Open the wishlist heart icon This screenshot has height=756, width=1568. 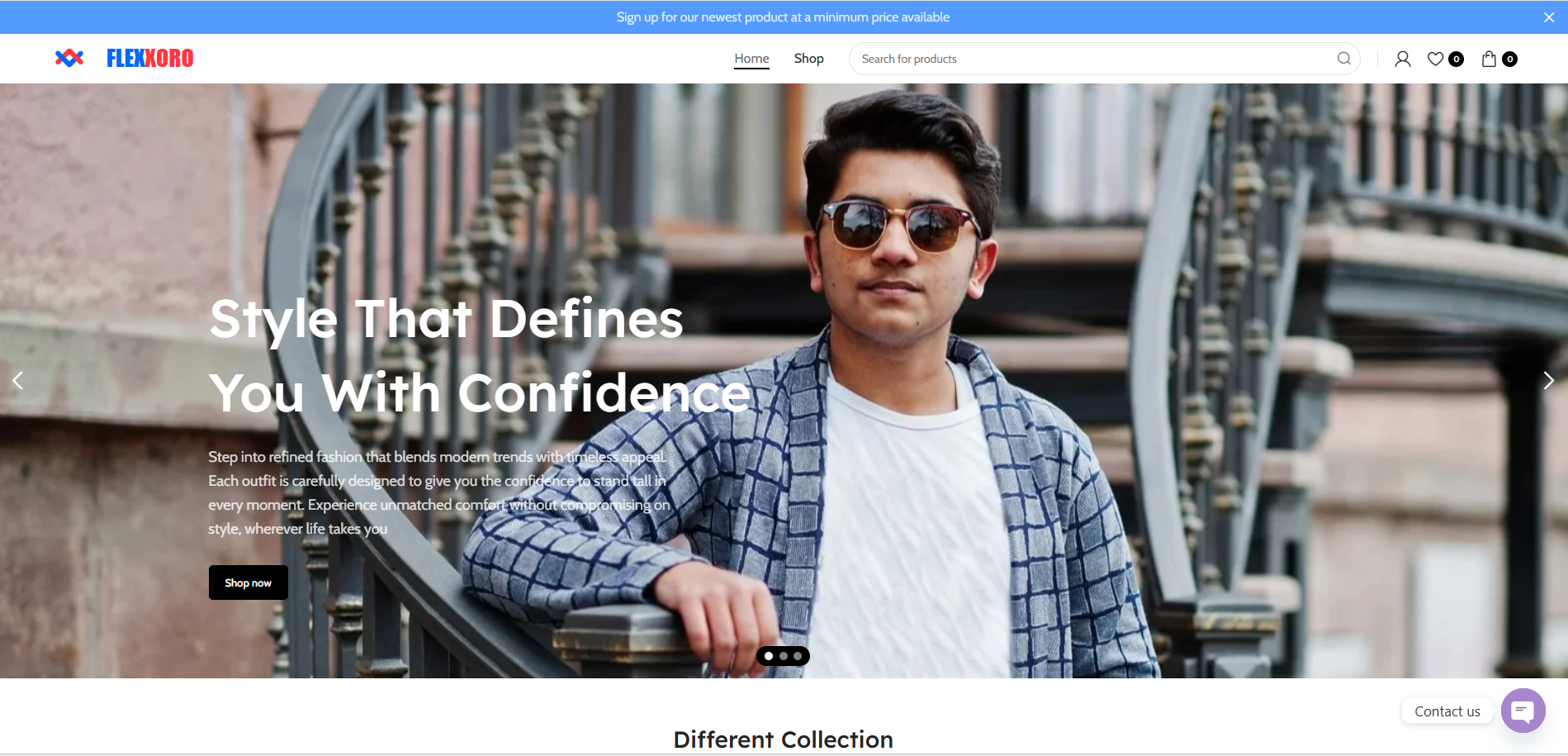1436,59
